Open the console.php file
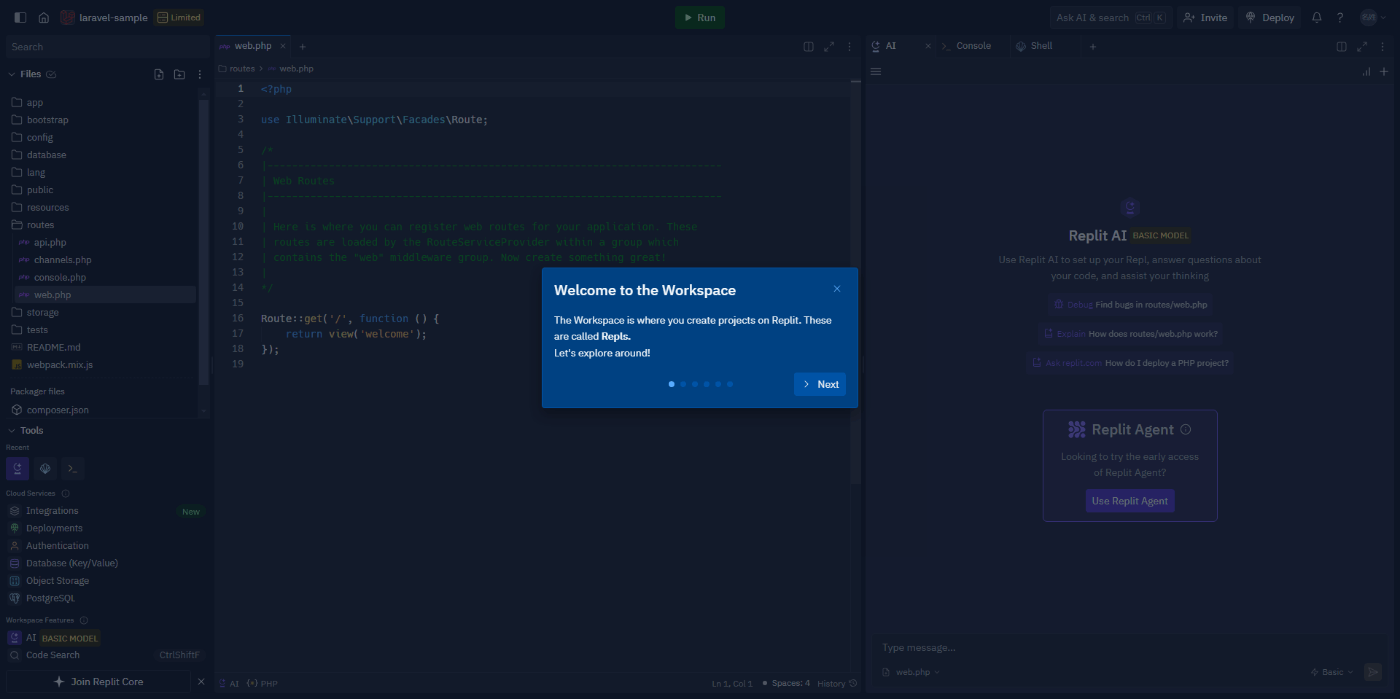This screenshot has height=699, width=1400. point(105,277)
